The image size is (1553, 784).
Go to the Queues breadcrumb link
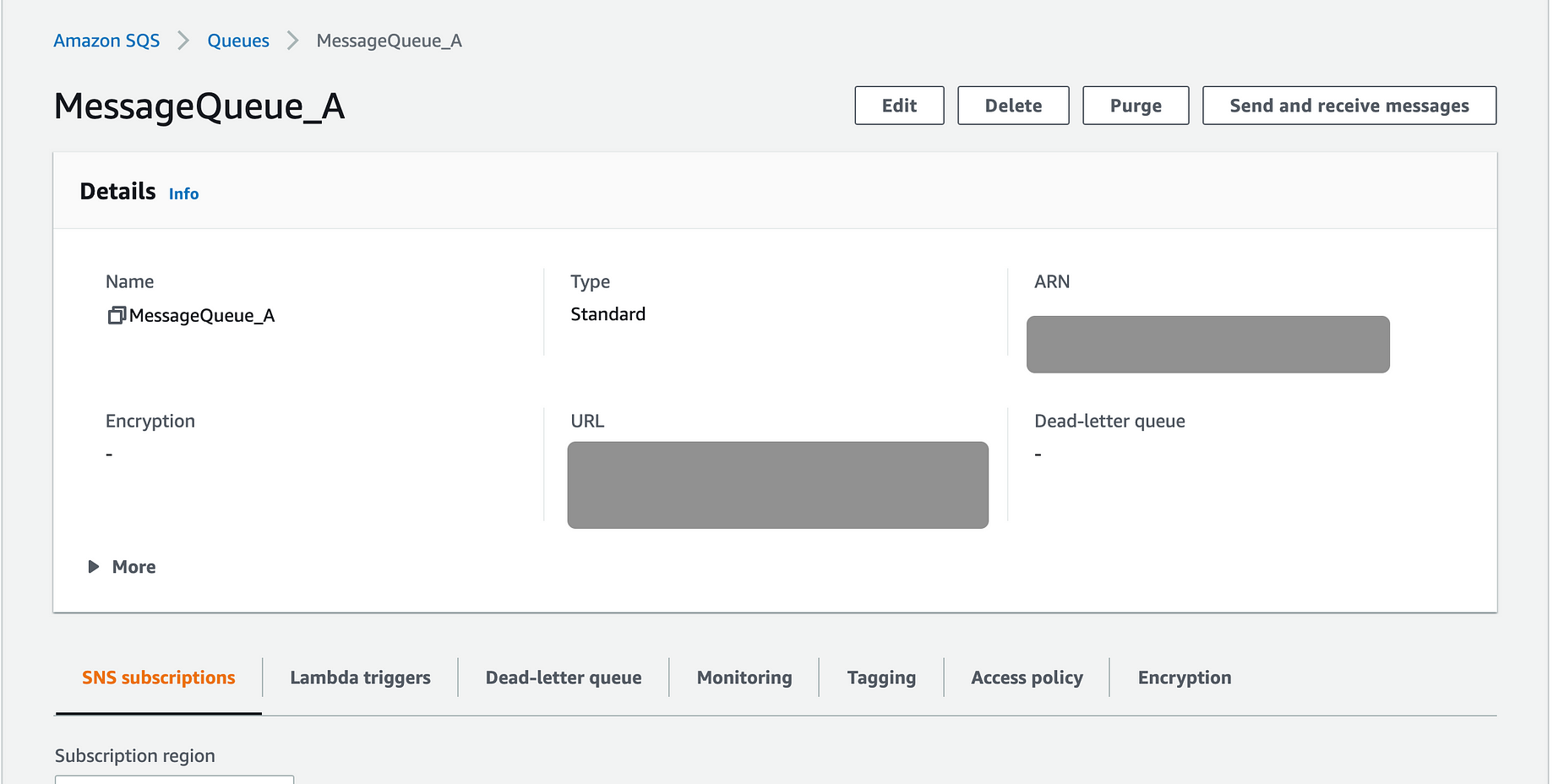tap(238, 41)
